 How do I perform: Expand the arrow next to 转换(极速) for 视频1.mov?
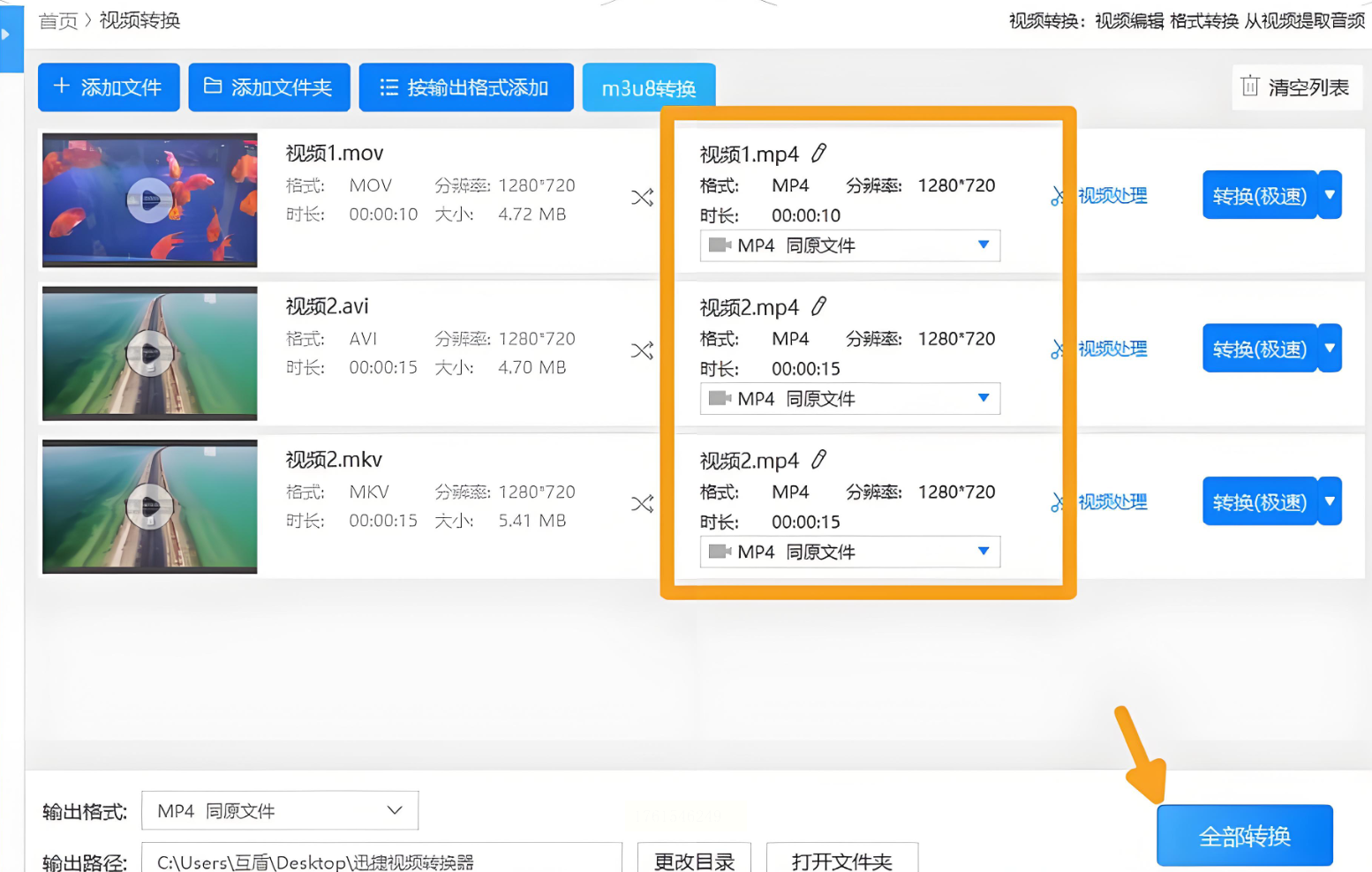pyautogui.click(x=1330, y=195)
